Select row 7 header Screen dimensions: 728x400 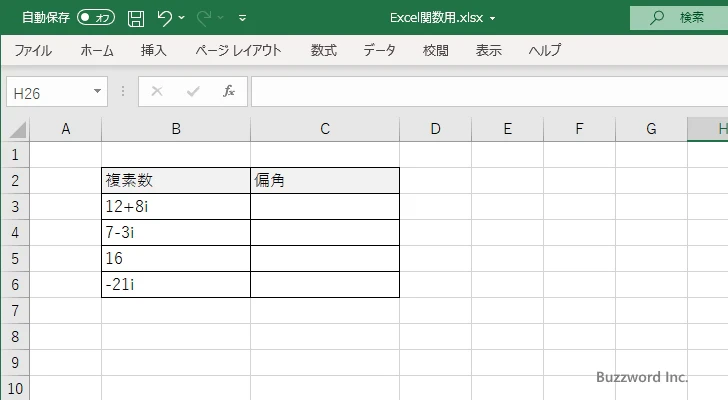click(x=15, y=310)
